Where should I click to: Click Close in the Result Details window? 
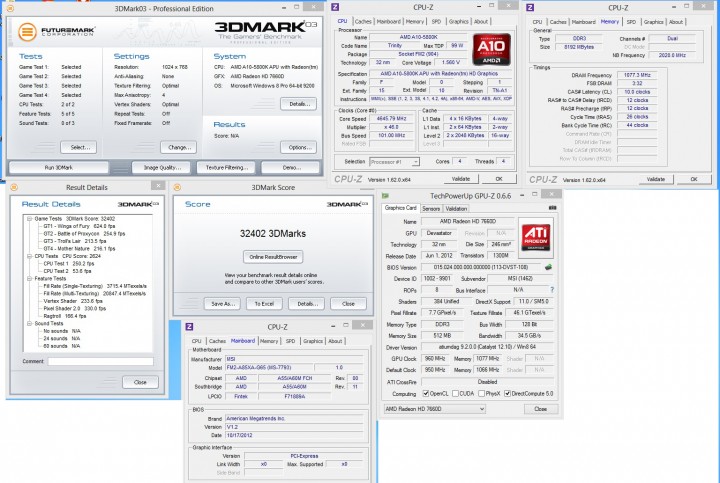click(x=140, y=382)
